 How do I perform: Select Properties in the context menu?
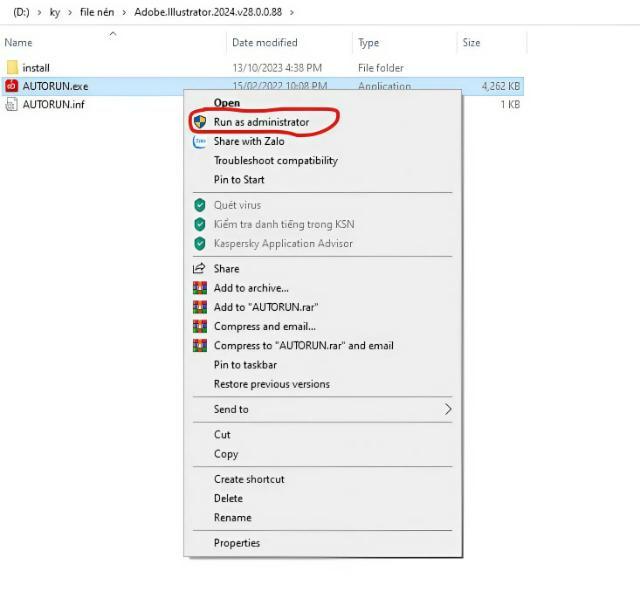click(x=237, y=543)
